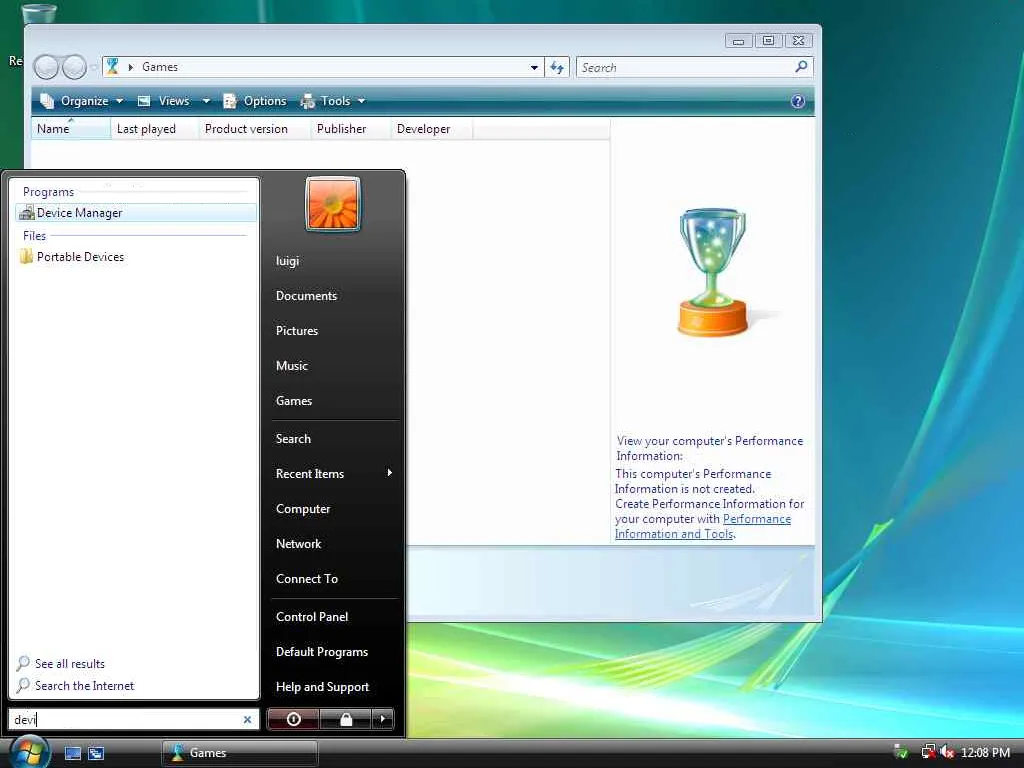Click the Forward navigation button
Viewport: 1024px width, 768px height.
pyautogui.click(x=74, y=67)
